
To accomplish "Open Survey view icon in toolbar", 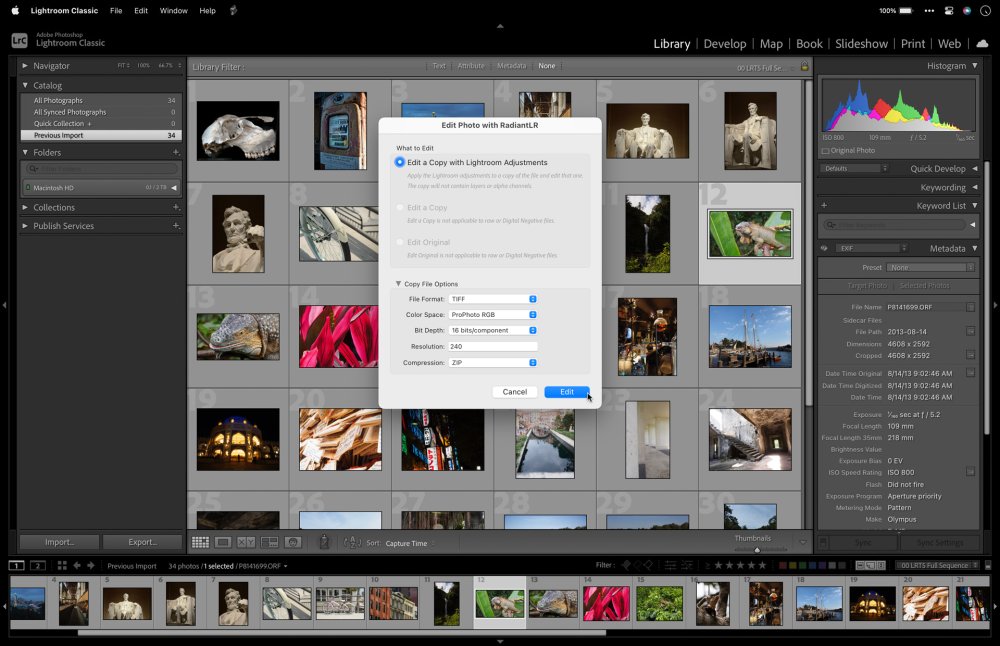I will (268, 542).
